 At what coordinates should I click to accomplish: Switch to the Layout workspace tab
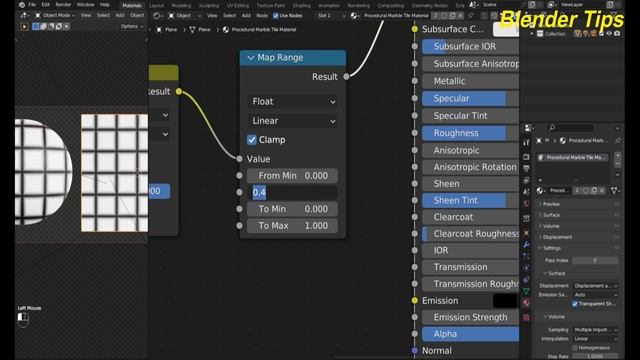(x=156, y=6)
